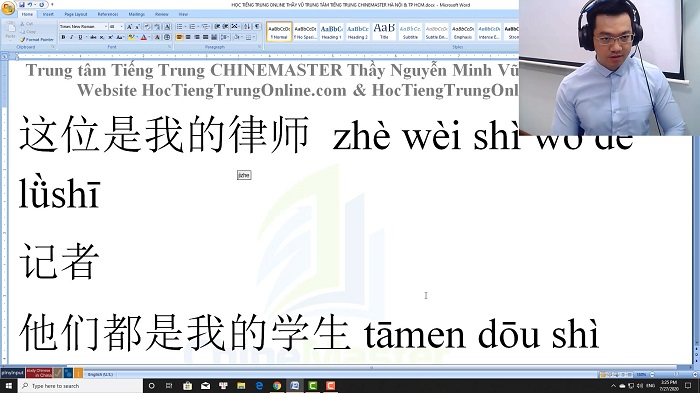Image resolution: width=700 pixels, height=393 pixels.
Task: Switch to the Insert ribbon tab
Action: [x=48, y=14]
